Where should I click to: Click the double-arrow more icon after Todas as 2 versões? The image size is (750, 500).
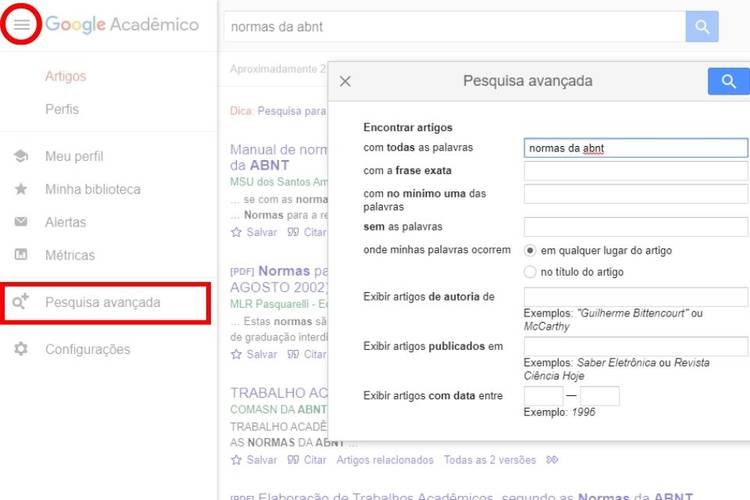[552, 460]
